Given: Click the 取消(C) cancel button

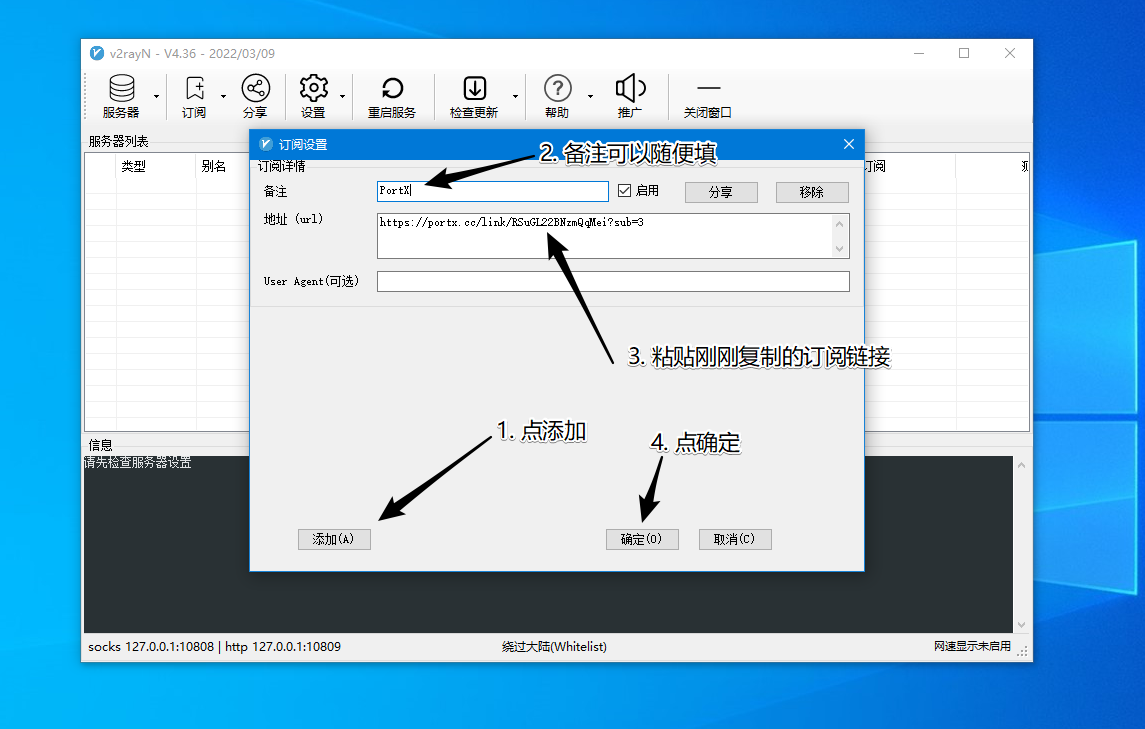Looking at the screenshot, I should pos(735,539).
